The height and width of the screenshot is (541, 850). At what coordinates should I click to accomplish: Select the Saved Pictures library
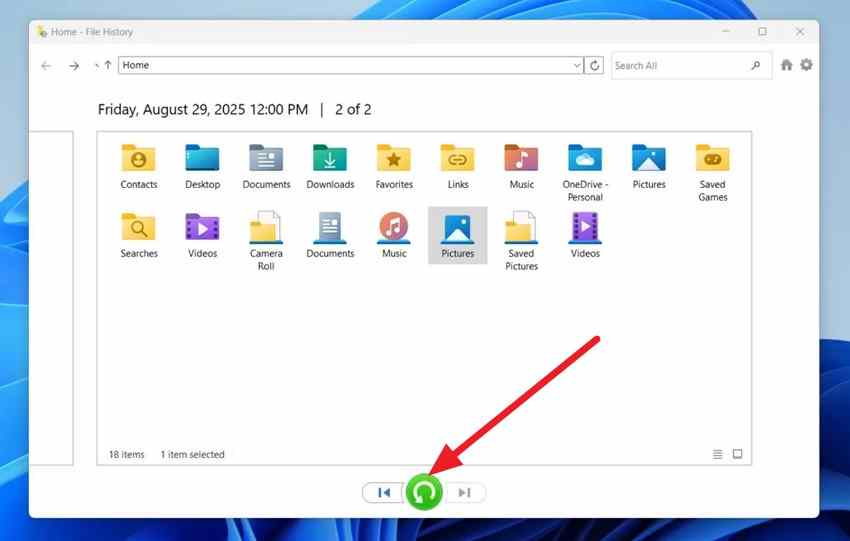[521, 242]
